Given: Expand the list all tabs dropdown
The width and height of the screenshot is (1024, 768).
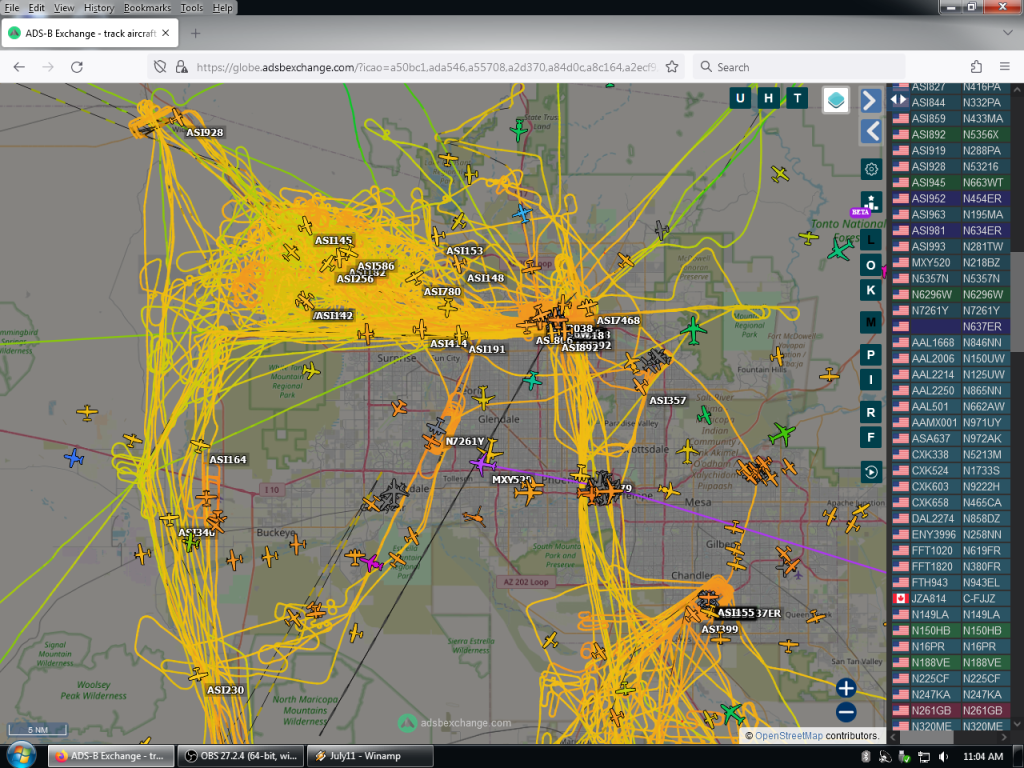Looking at the screenshot, I should (x=1007, y=33).
